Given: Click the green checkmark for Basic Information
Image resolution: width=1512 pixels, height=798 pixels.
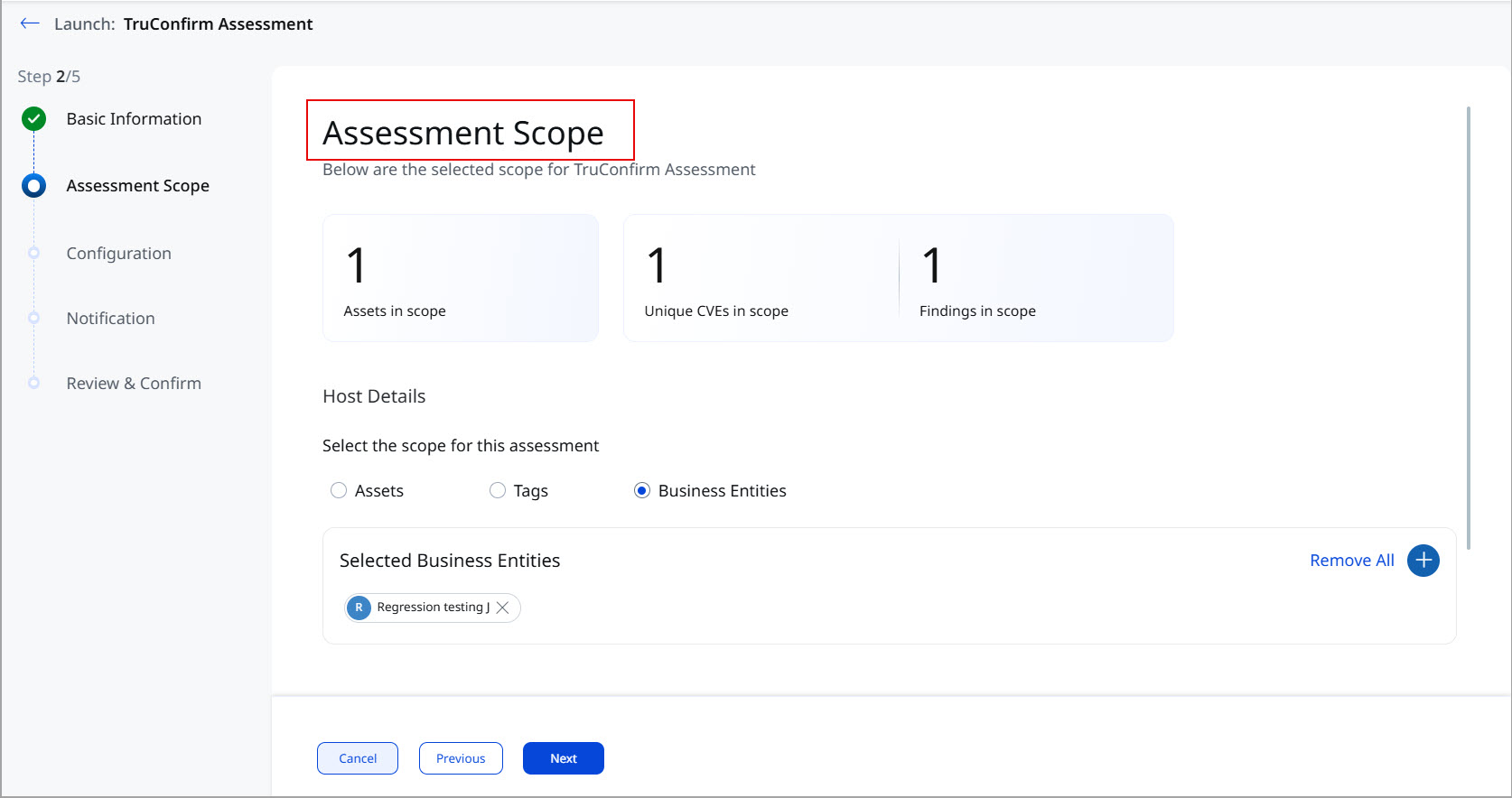Looking at the screenshot, I should pyautogui.click(x=33, y=118).
